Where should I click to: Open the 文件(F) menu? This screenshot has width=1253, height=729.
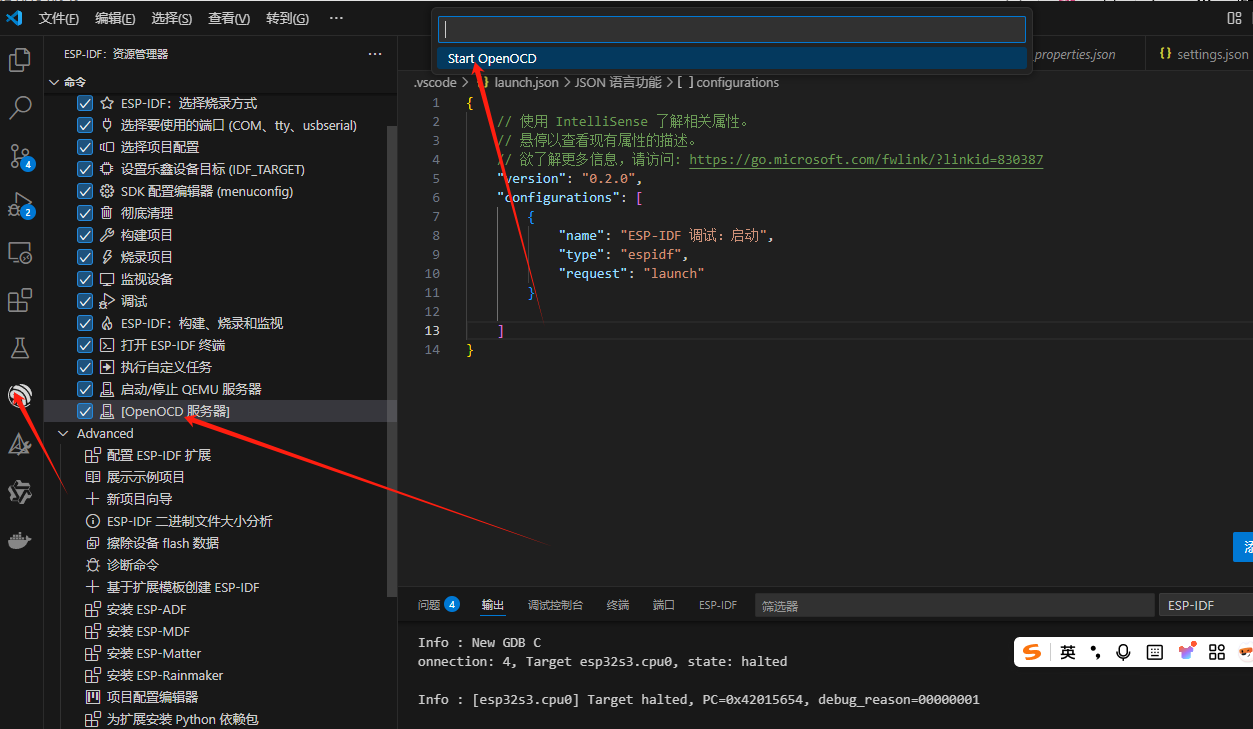tap(59, 18)
